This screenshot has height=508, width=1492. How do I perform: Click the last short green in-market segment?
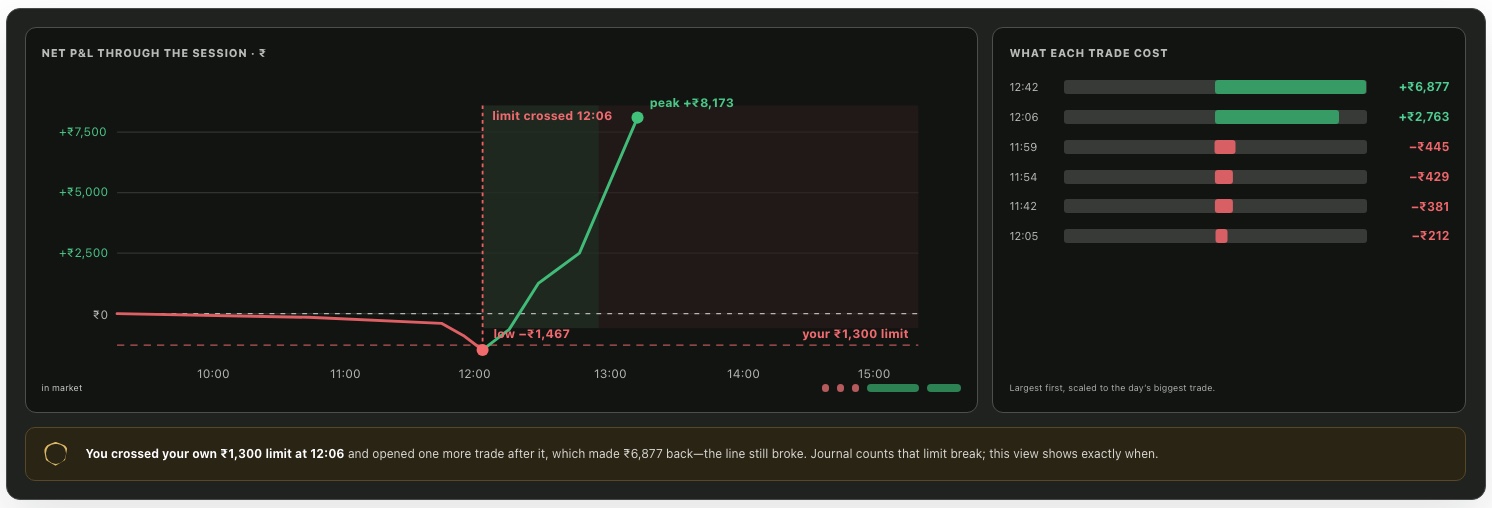pyautogui.click(x=944, y=388)
